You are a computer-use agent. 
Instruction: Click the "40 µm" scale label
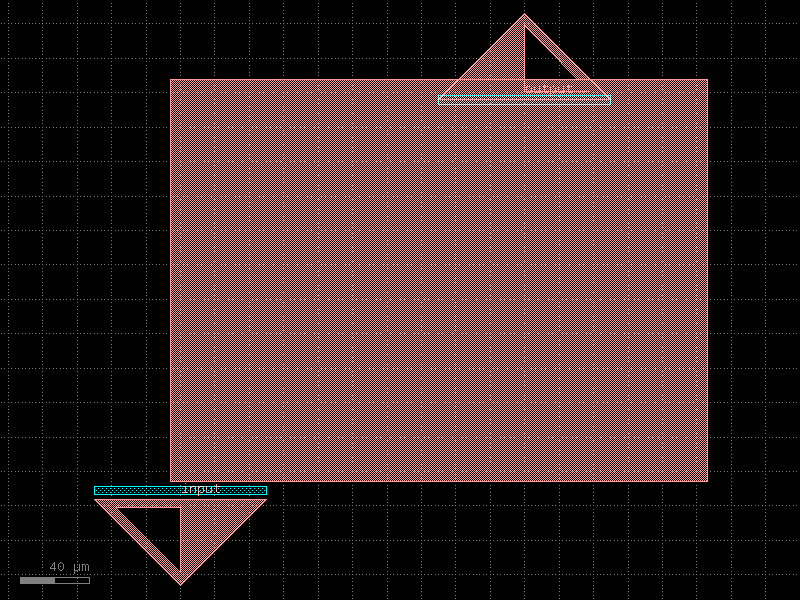click(x=69, y=567)
